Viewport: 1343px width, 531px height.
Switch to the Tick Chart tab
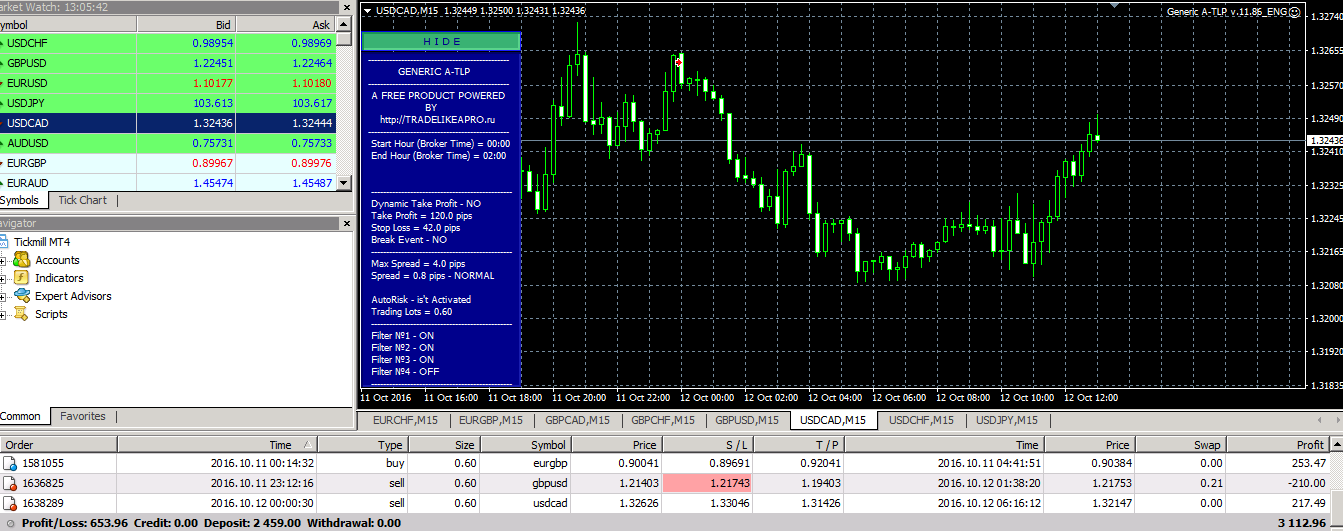pos(83,200)
